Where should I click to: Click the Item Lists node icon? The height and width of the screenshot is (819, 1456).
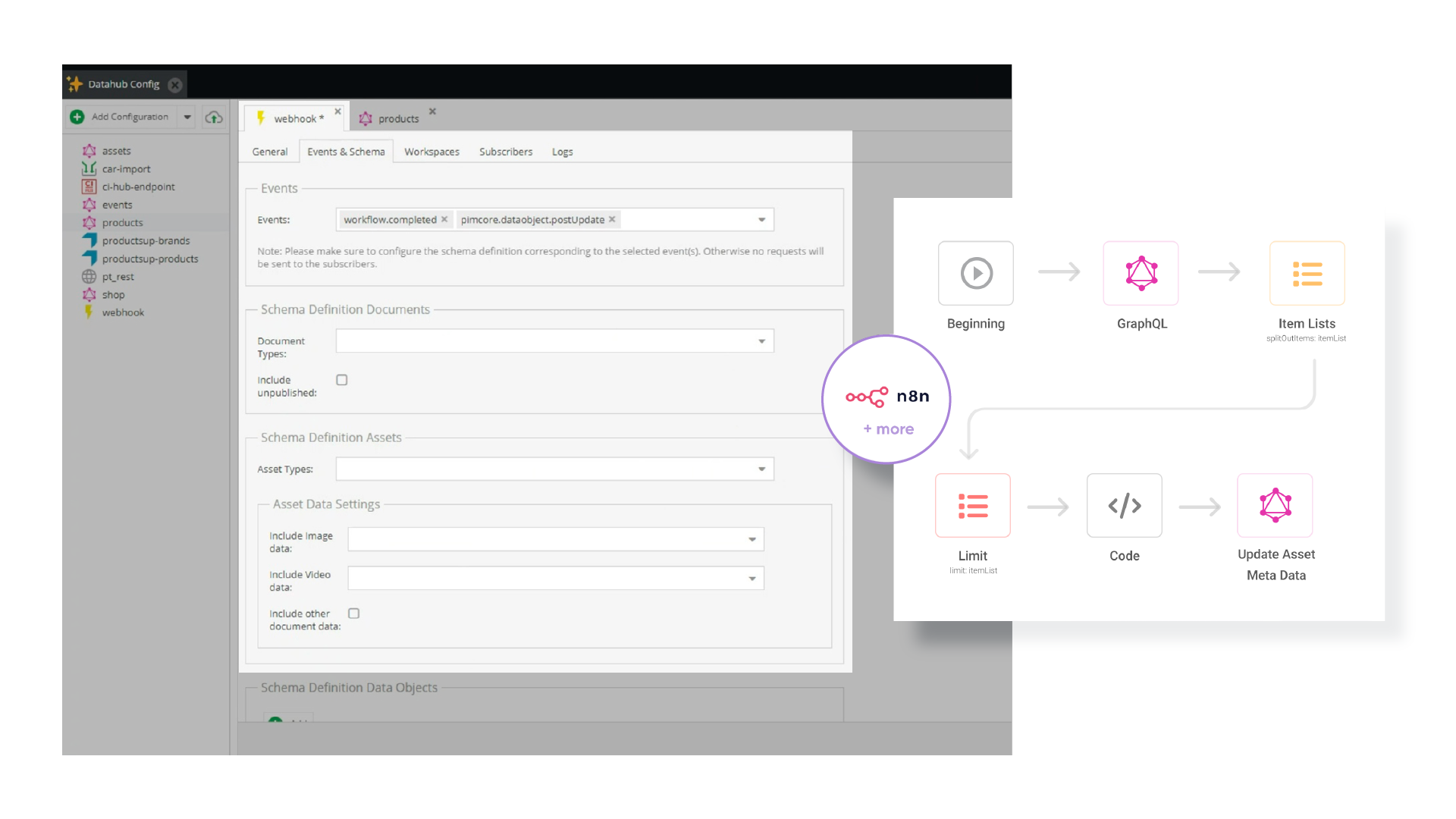tap(1307, 273)
